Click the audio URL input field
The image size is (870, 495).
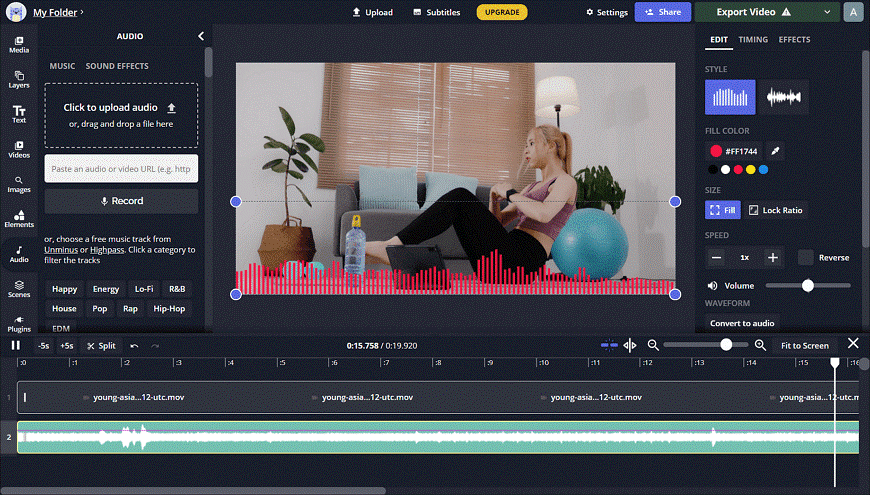point(121,169)
